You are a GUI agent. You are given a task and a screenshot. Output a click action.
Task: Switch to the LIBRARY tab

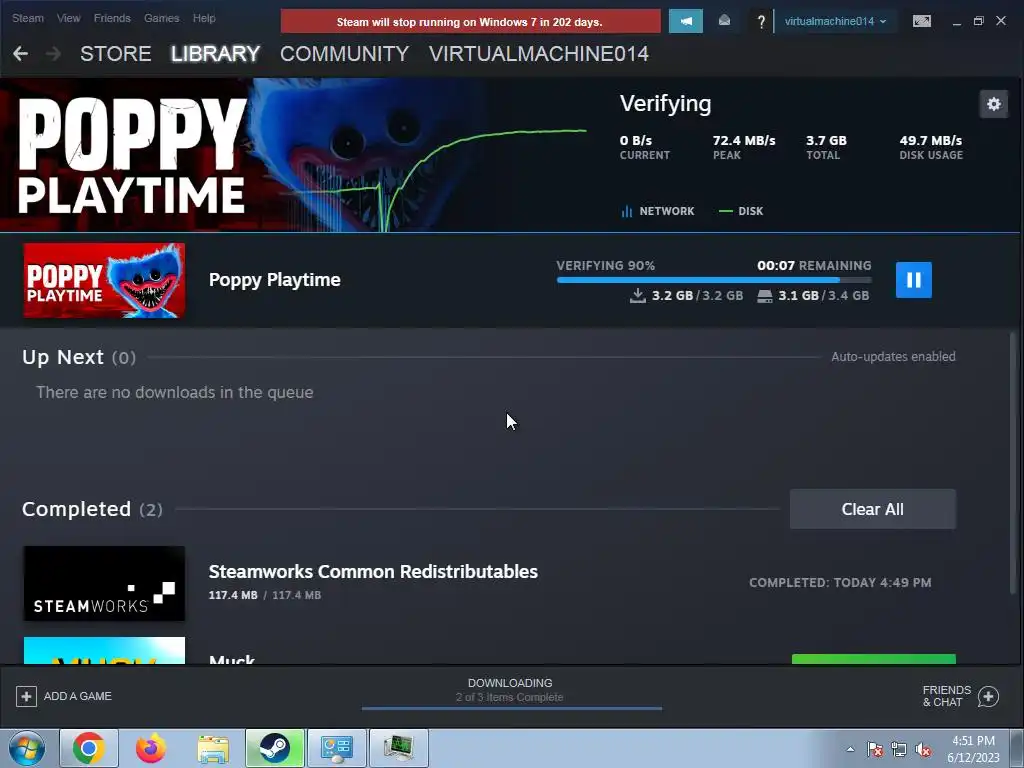click(x=216, y=54)
